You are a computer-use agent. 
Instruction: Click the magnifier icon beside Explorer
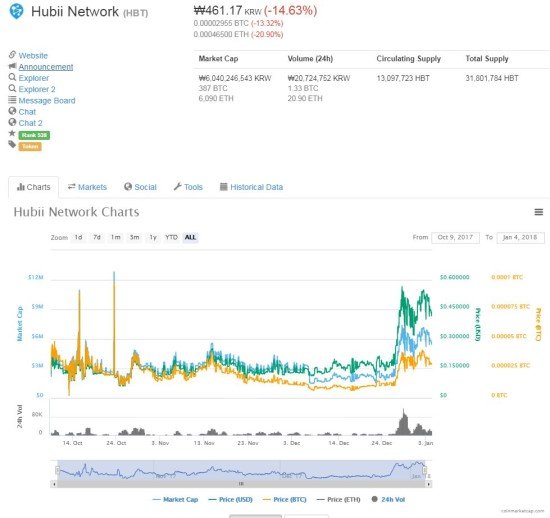pyautogui.click(x=12, y=77)
